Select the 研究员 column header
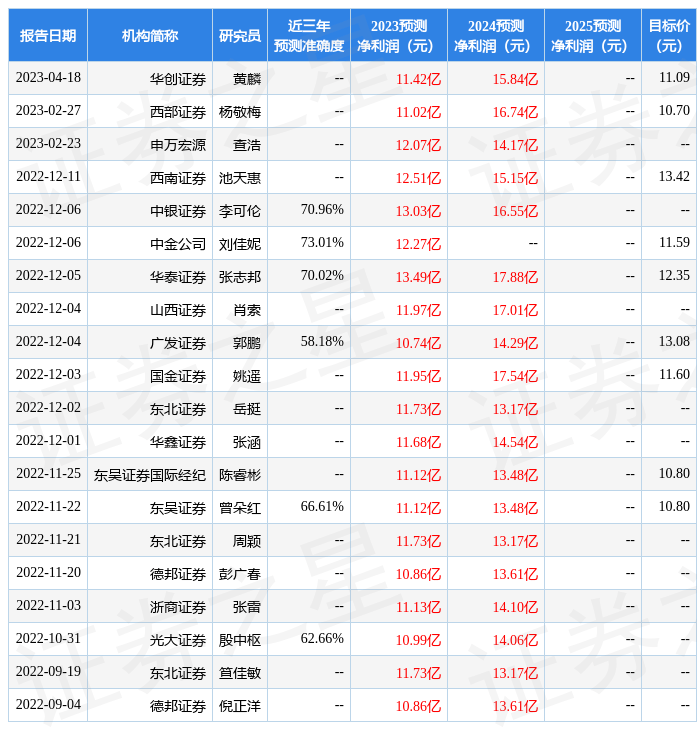 240,36
